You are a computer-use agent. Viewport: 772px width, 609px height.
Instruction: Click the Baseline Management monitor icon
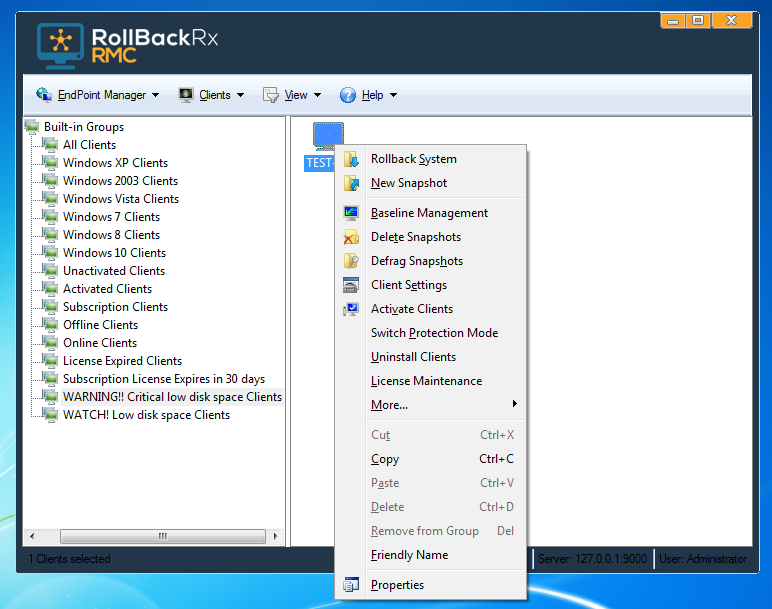[x=351, y=213]
